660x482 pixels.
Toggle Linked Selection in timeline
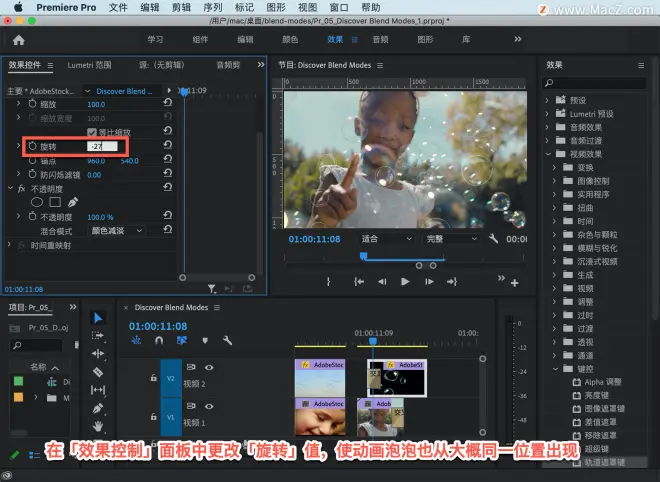pyautogui.click(x=182, y=340)
